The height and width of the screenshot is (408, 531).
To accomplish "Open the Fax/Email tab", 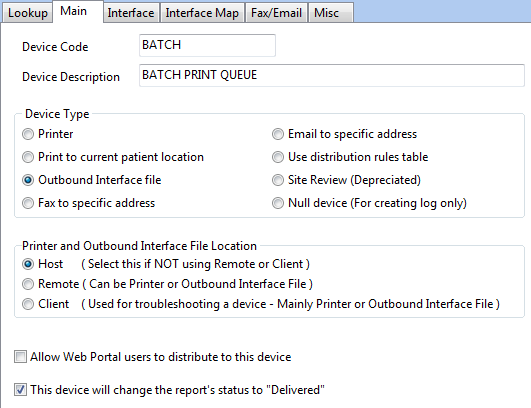I will coord(276,13).
